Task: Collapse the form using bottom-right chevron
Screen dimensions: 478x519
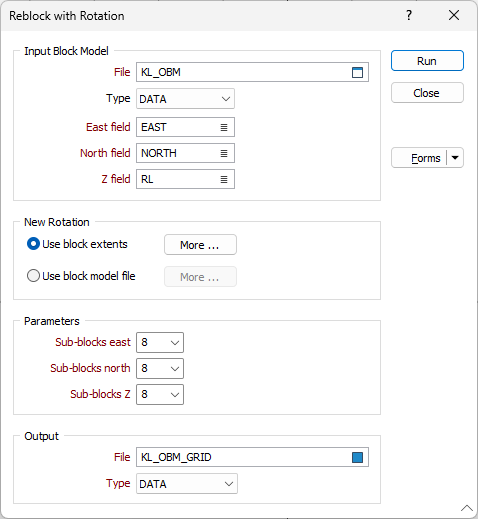Action: coord(467,508)
